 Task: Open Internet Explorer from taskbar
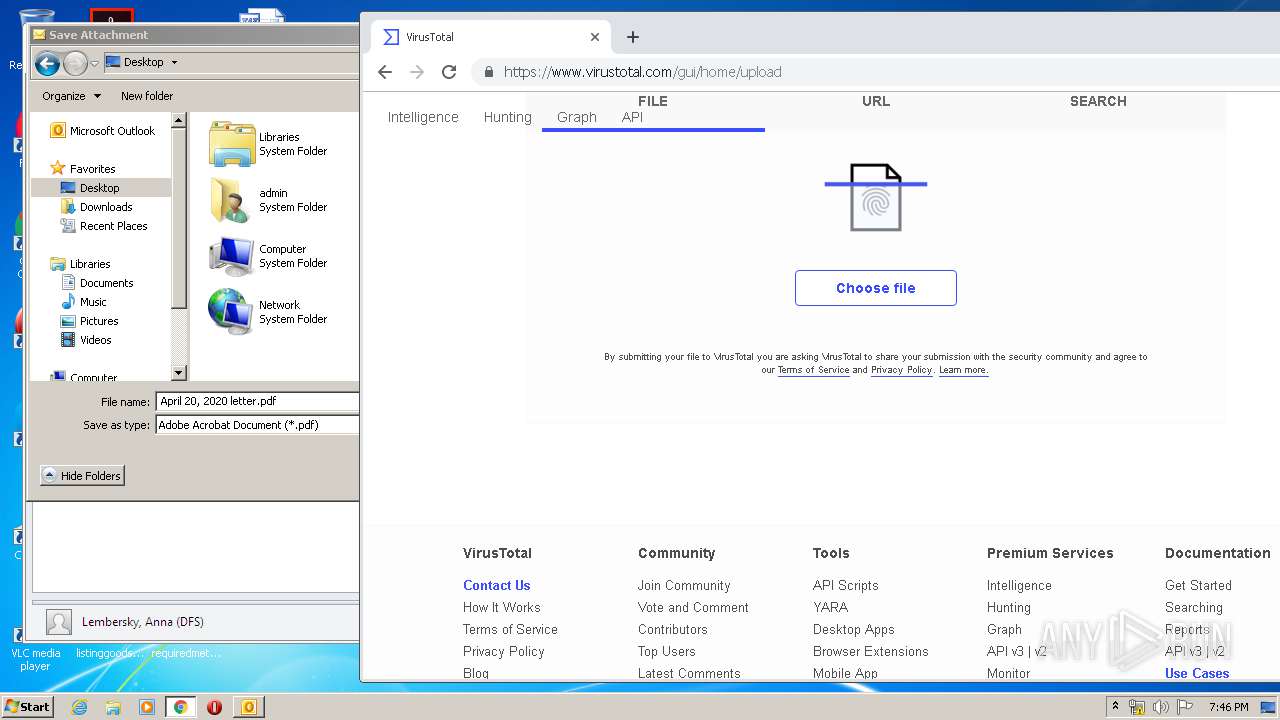(79, 707)
